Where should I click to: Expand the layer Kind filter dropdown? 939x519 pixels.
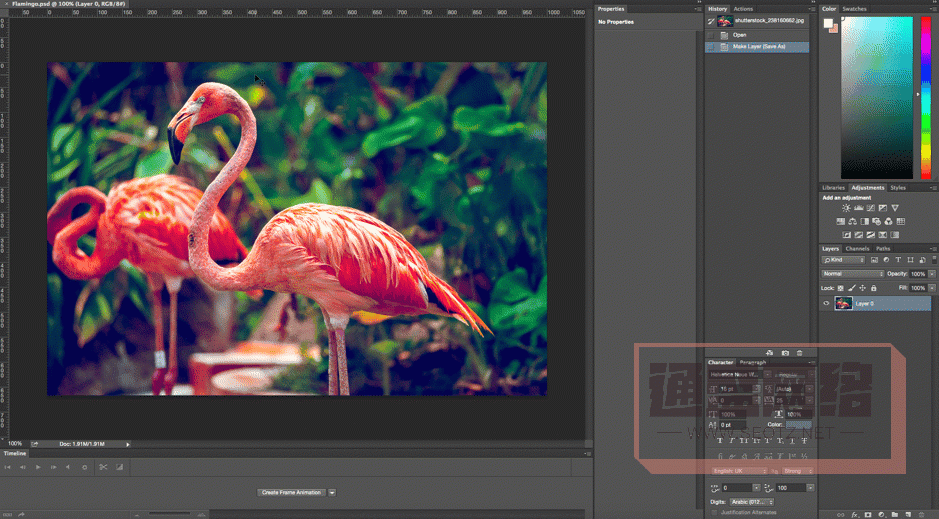(843, 260)
